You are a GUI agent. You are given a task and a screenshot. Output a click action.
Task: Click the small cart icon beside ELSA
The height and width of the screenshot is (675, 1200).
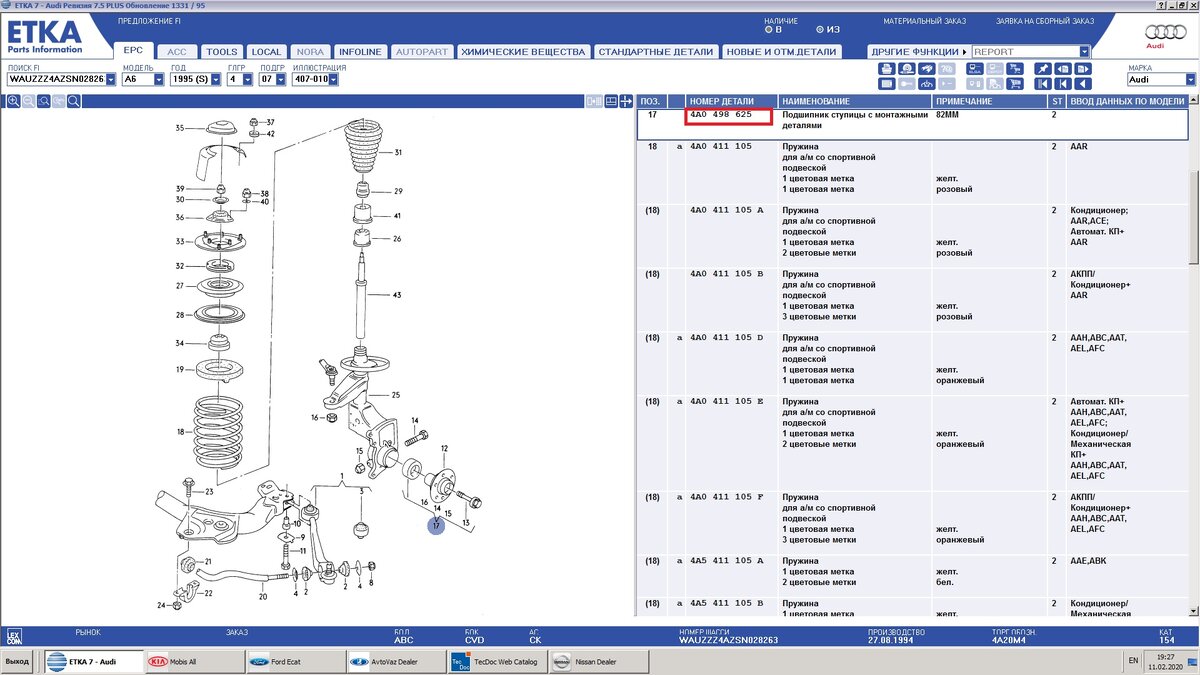click(x=1015, y=68)
